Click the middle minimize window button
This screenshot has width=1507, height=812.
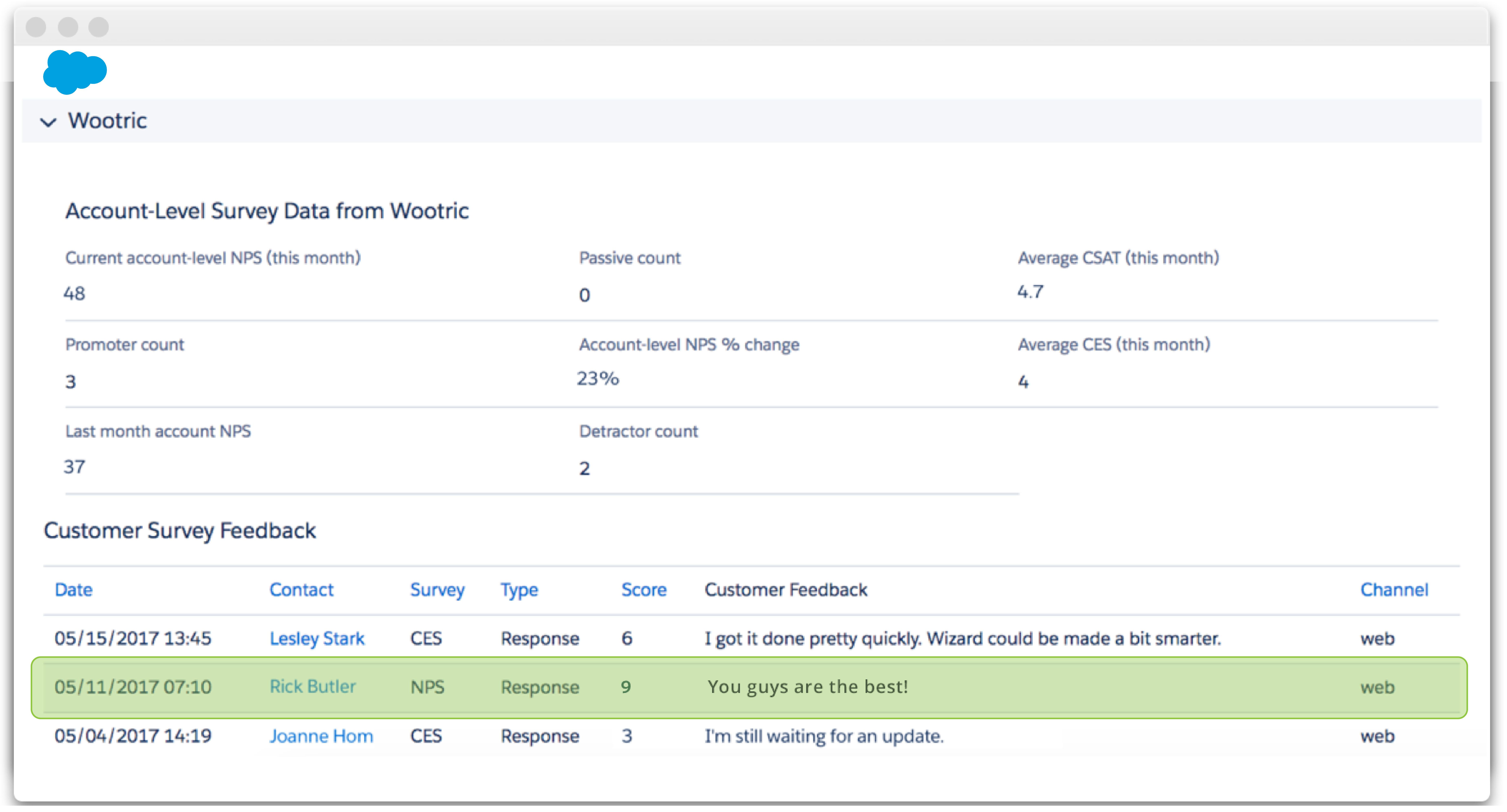[68, 27]
